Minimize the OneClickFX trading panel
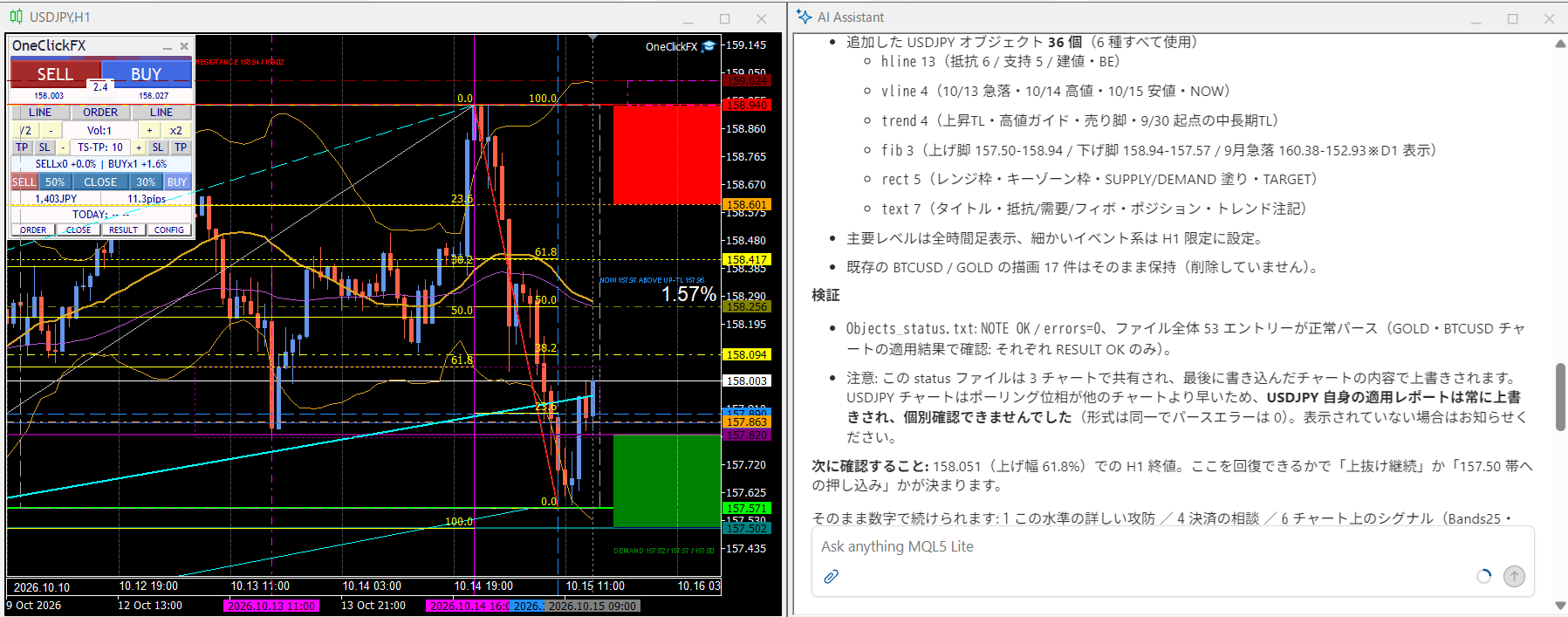The image size is (1568, 617). 167,46
